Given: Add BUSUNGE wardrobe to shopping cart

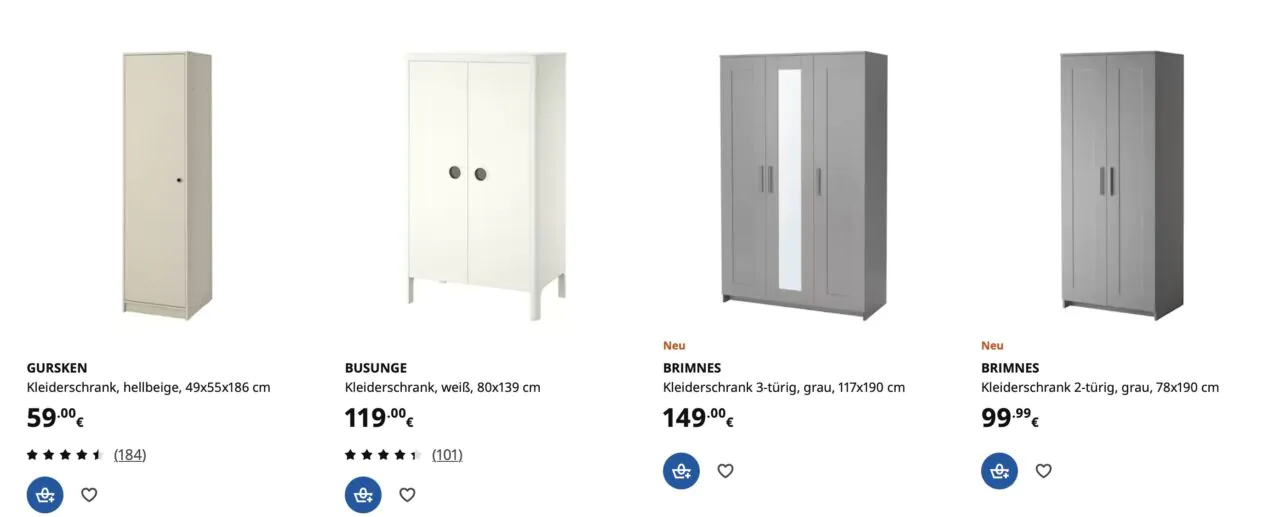Looking at the screenshot, I should pyautogui.click(x=363, y=494).
